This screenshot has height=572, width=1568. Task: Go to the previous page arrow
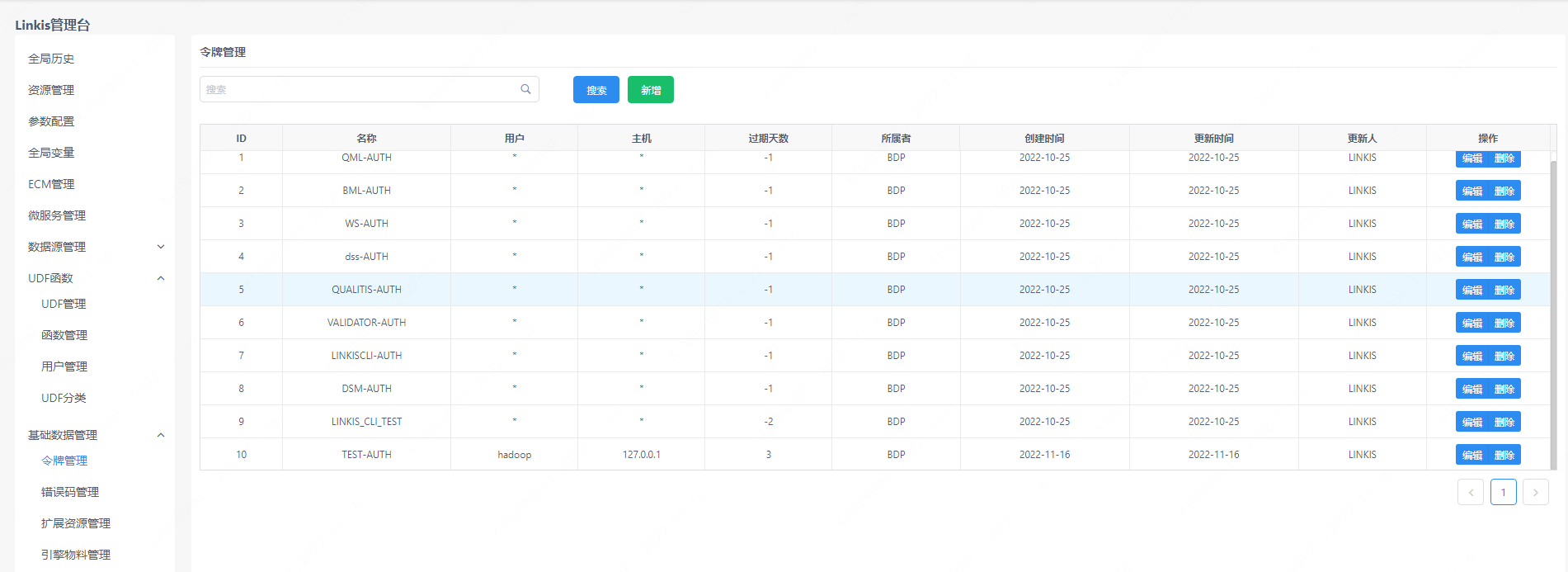pos(1470,492)
